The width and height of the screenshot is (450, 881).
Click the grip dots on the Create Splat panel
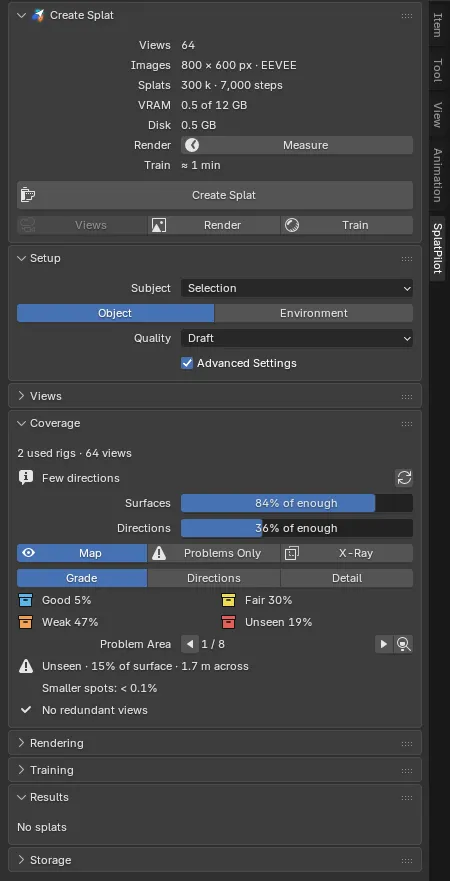[x=407, y=16]
